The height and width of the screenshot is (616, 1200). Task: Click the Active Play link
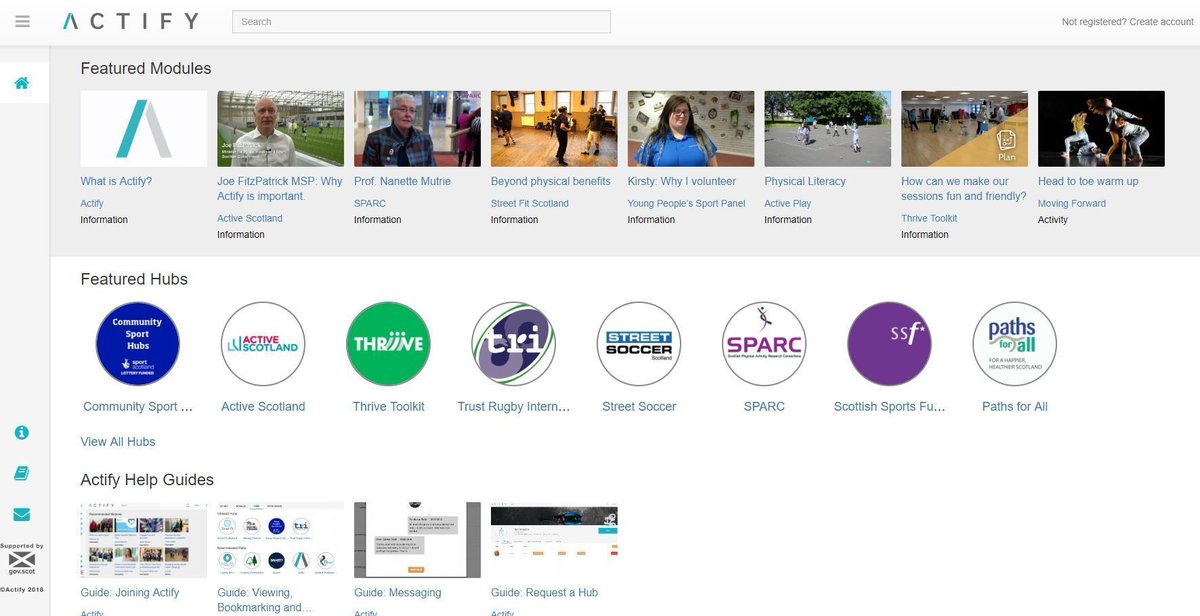pyautogui.click(x=788, y=203)
